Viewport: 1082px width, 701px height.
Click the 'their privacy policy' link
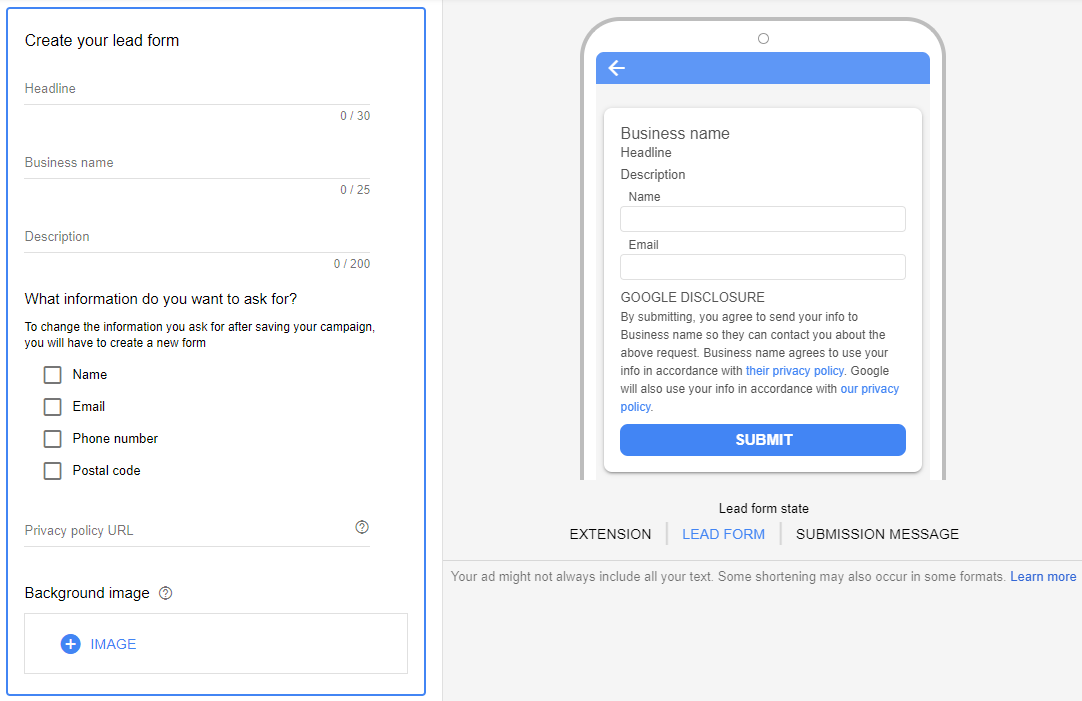795,370
